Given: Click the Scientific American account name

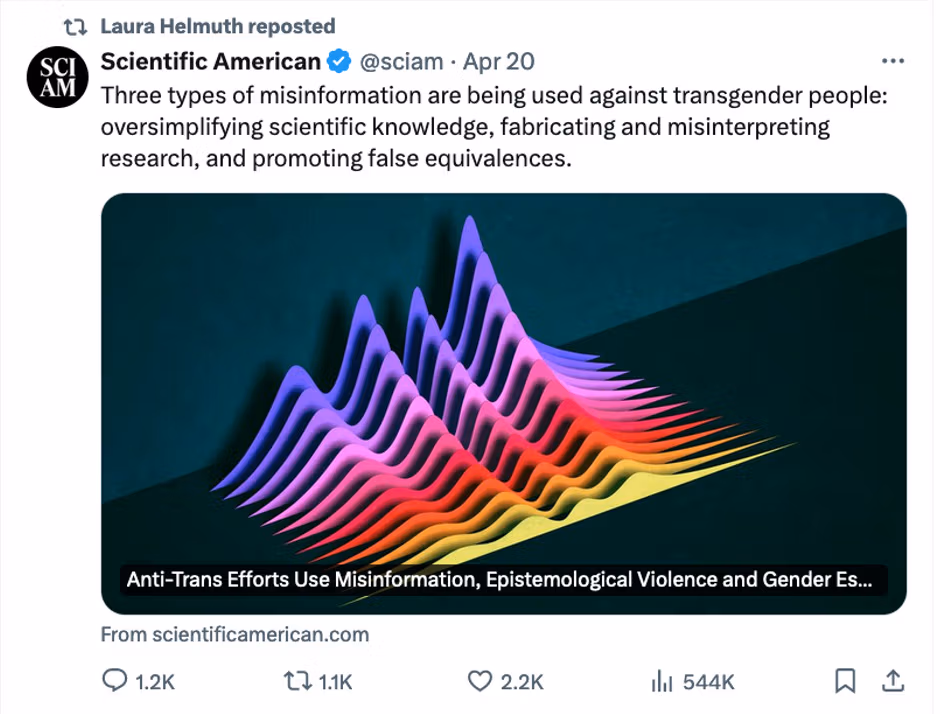Looking at the screenshot, I should pos(210,62).
